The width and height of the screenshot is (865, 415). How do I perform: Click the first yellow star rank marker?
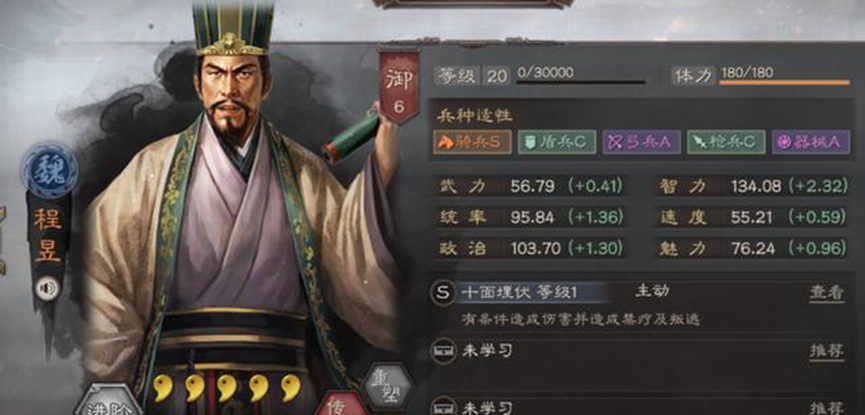tap(162, 387)
